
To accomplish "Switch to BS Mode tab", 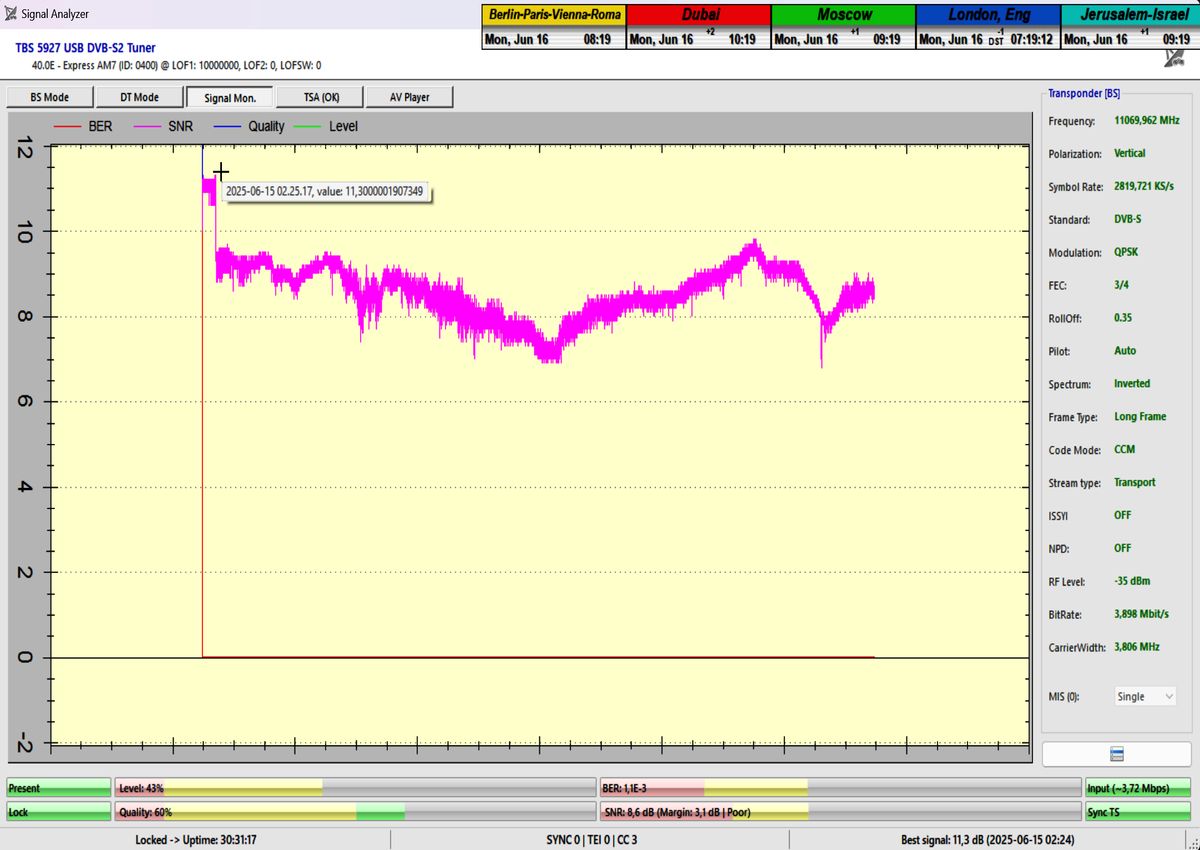I will pos(50,97).
